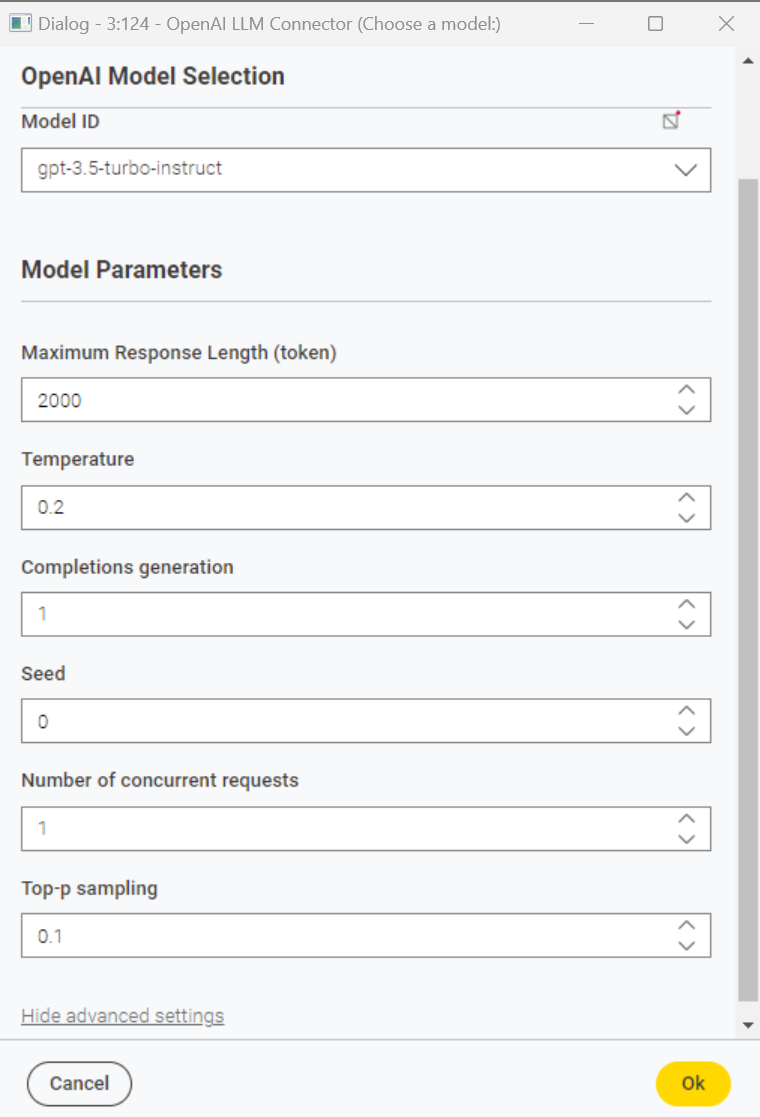Click the scrollbar down arrow
The image size is (760, 1117).
(748, 1025)
